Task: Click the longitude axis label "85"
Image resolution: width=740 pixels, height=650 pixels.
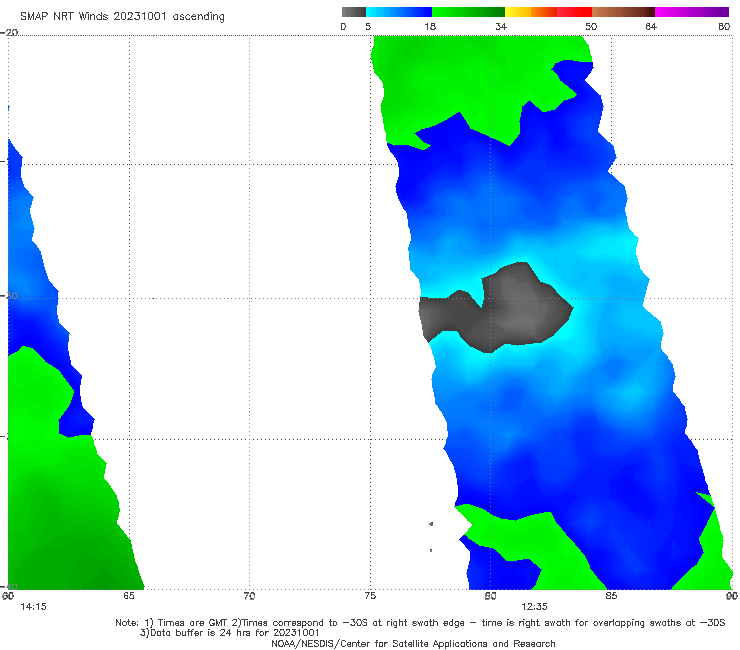Action: click(x=611, y=596)
